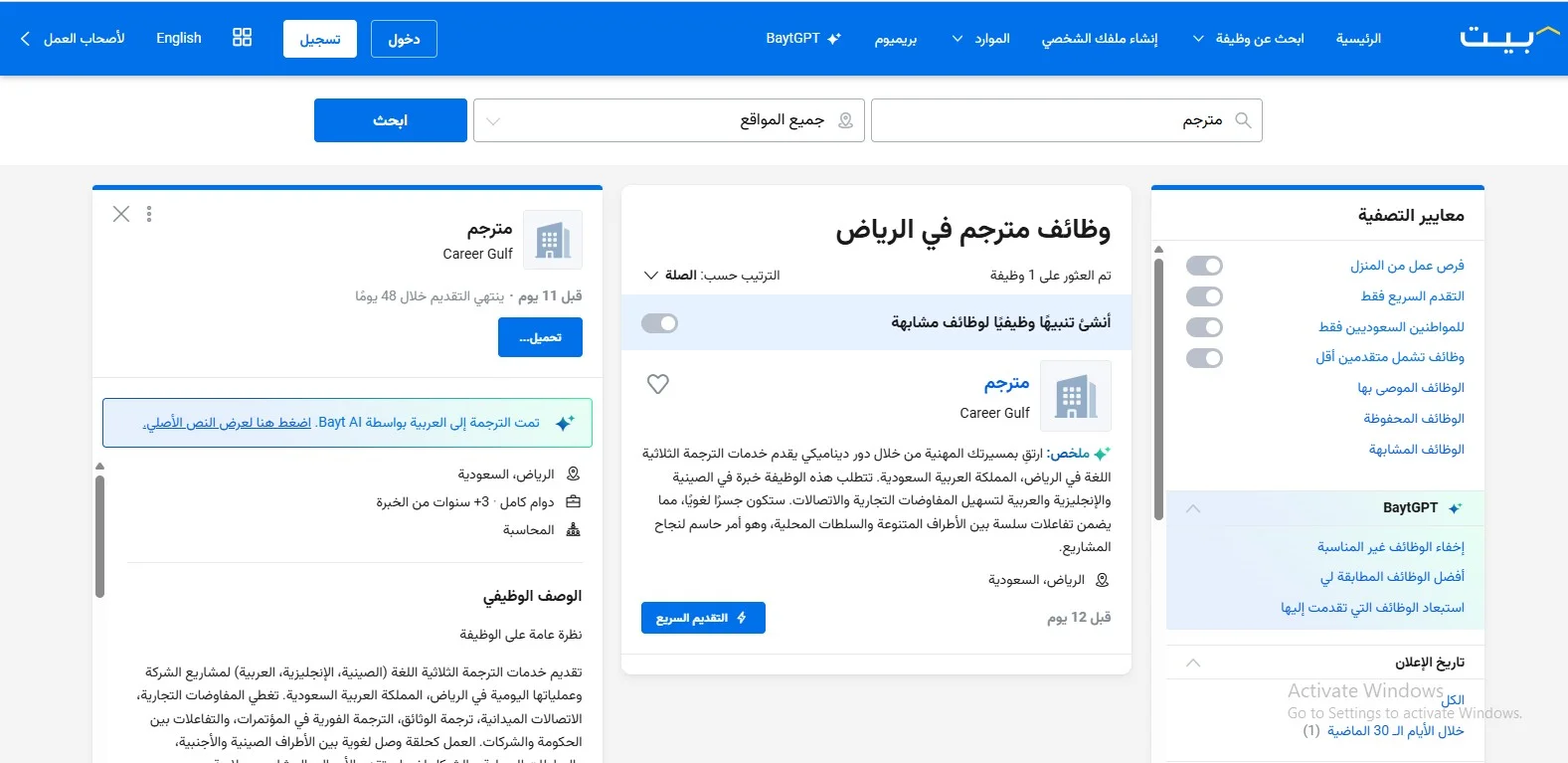Click the person location icon in locations field
1568x763 pixels.
(845, 120)
